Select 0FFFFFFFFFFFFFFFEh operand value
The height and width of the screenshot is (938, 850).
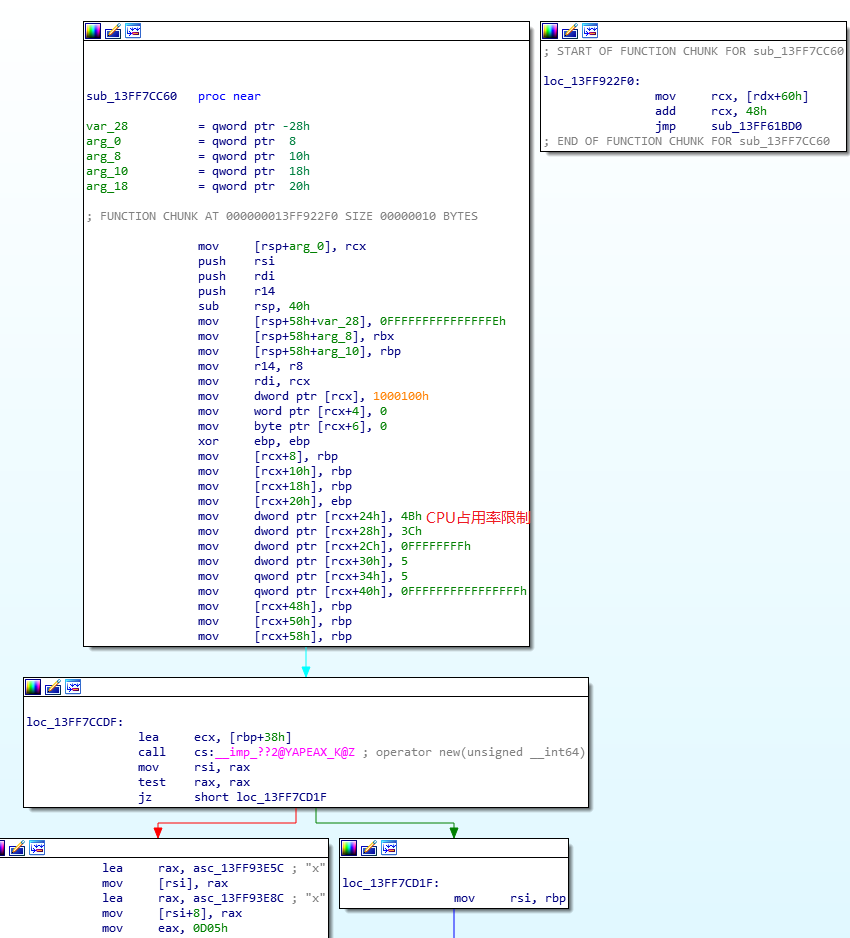pyautogui.click(x=443, y=321)
